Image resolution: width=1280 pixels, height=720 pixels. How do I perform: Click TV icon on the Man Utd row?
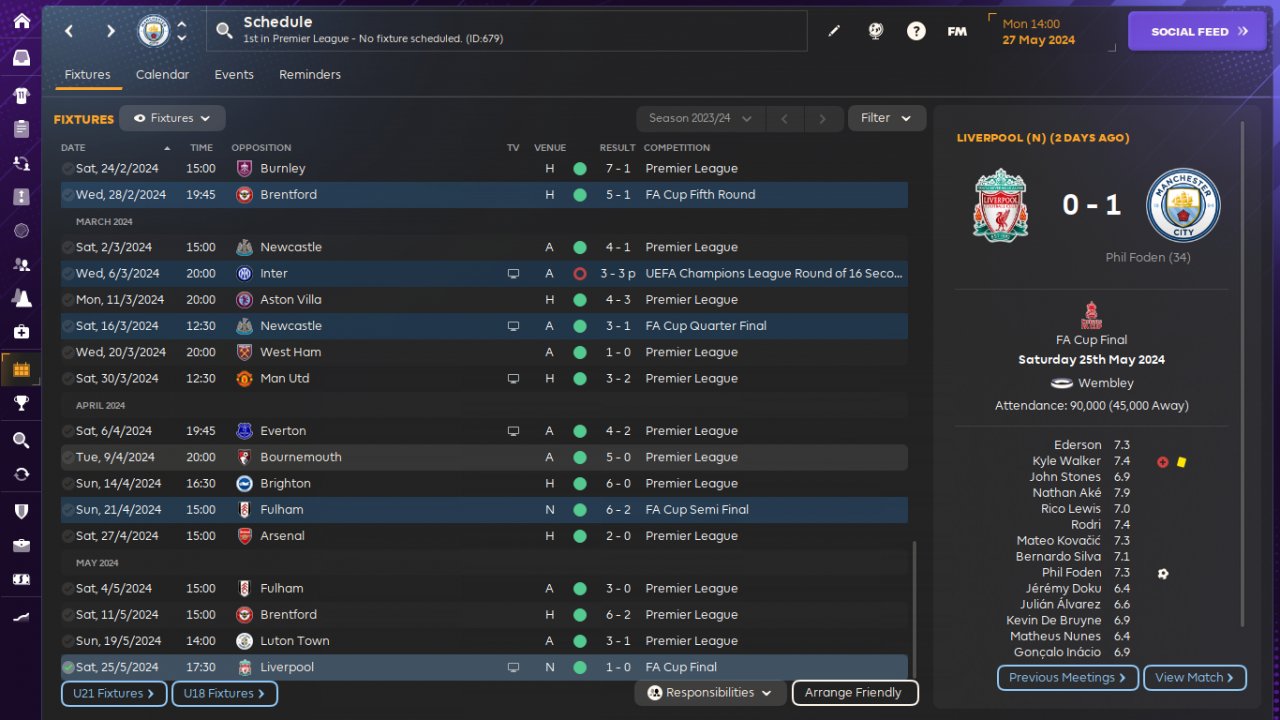point(513,378)
